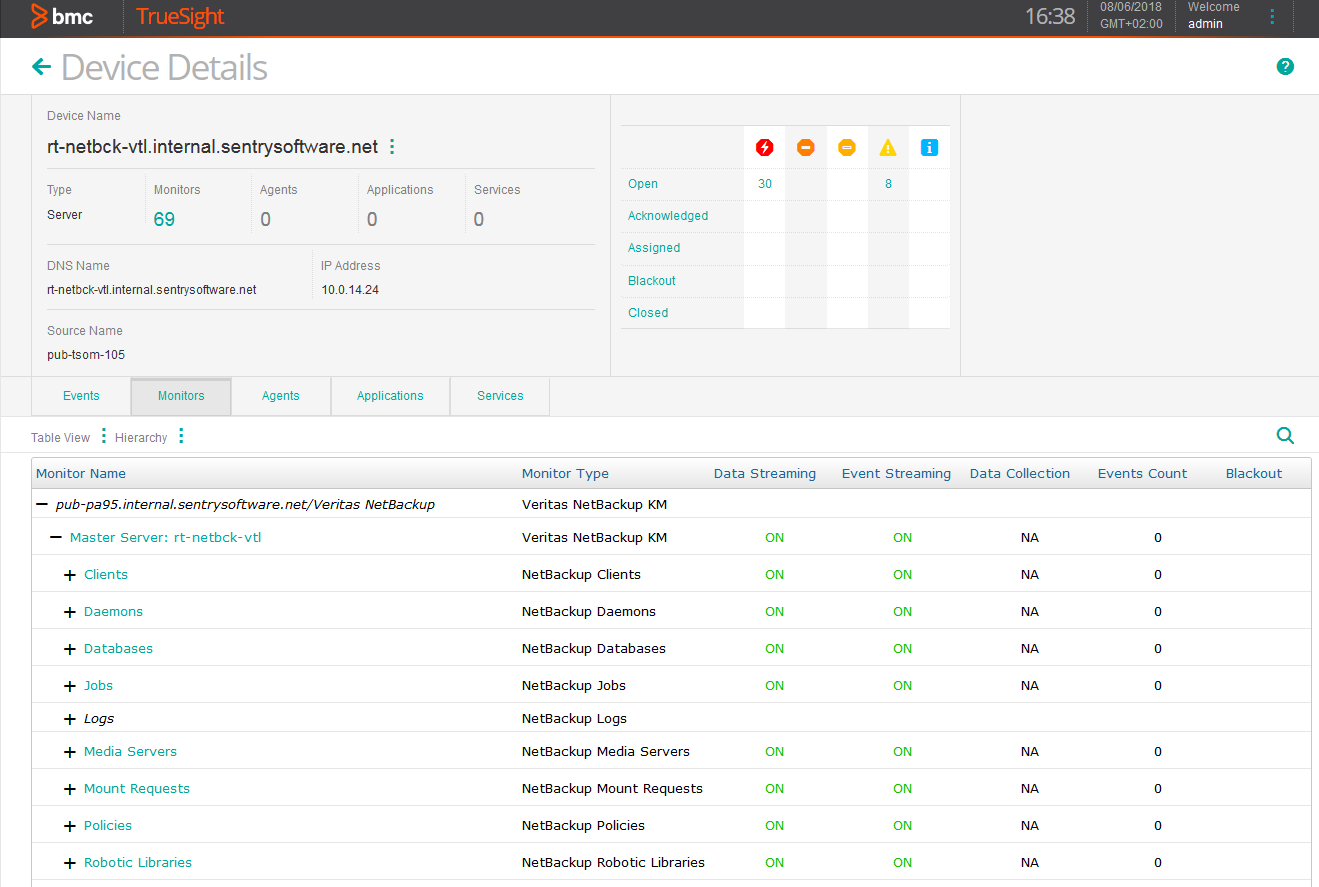Switch to the Applications tab
This screenshot has height=887, width=1319.
point(390,396)
